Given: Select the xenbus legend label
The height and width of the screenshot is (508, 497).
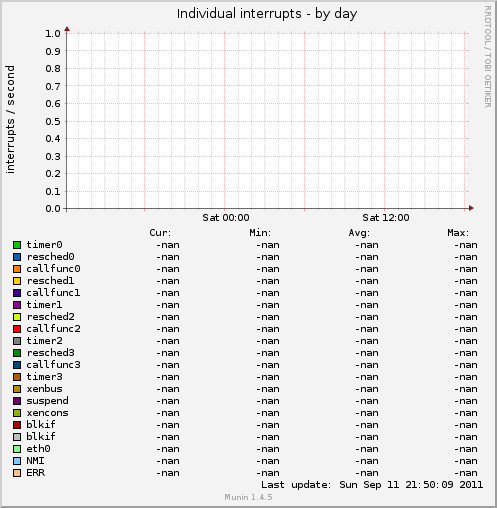Looking at the screenshot, I should coord(44,389).
